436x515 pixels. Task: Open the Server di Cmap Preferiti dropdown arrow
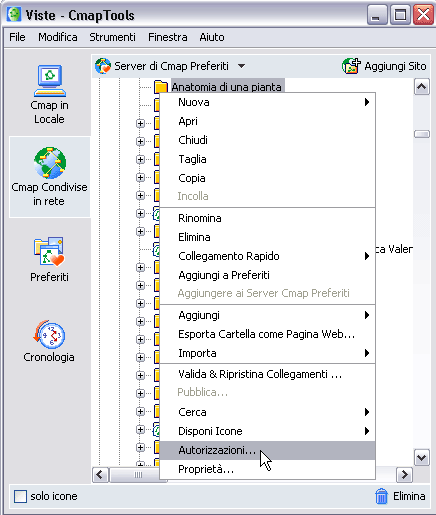point(242,66)
